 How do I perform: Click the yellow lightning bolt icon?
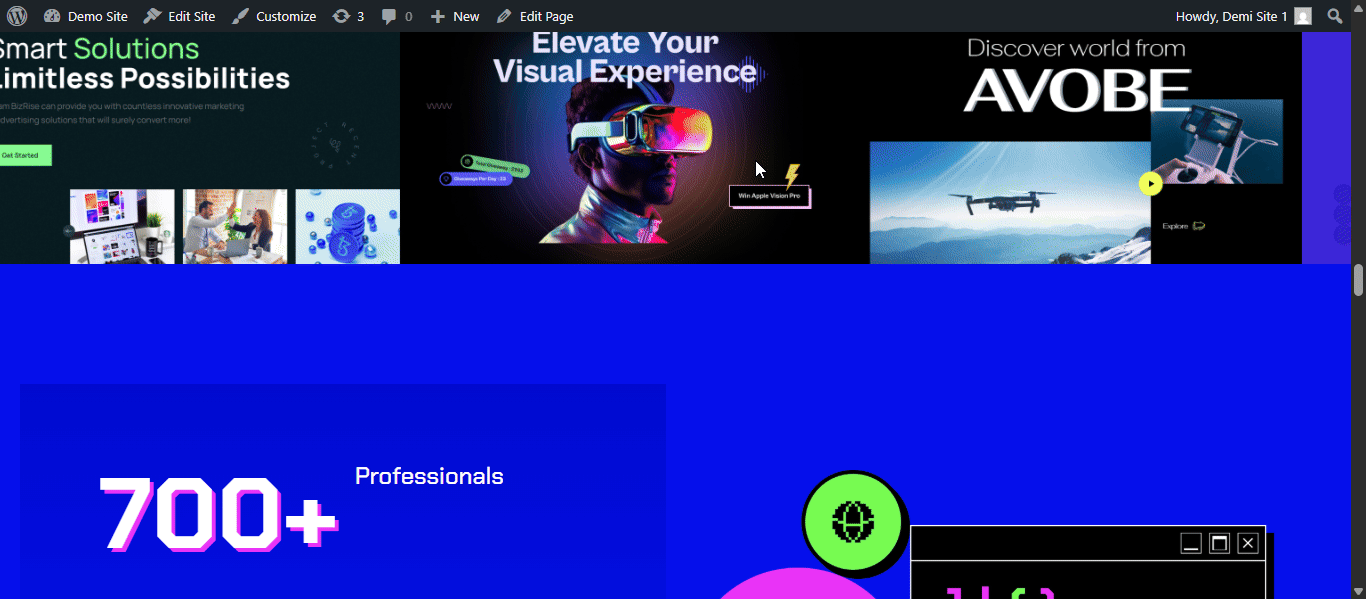(792, 176)
